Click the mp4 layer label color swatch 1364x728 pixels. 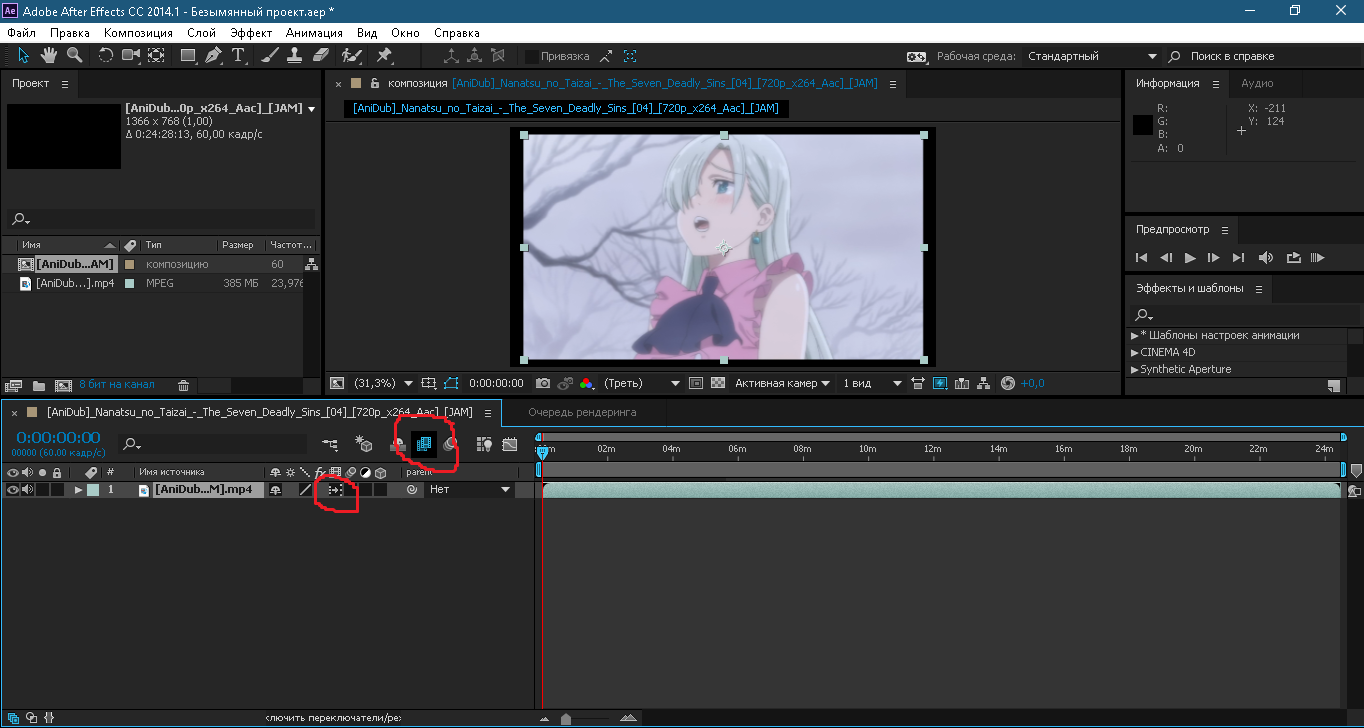tap(93, 490)
